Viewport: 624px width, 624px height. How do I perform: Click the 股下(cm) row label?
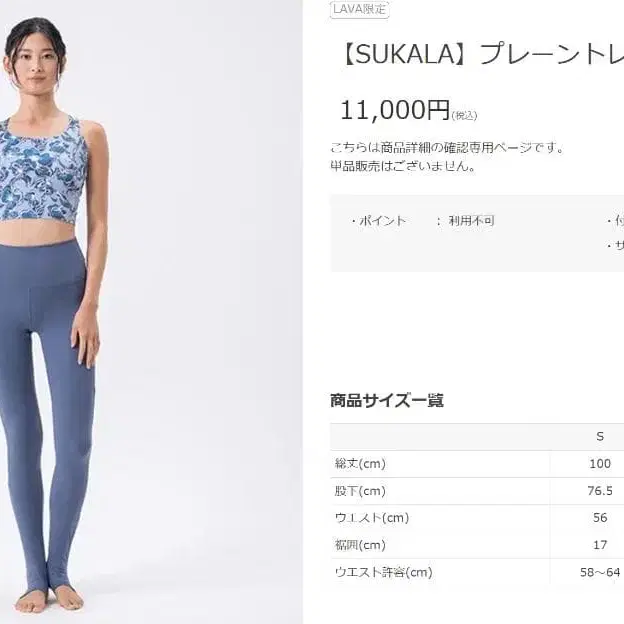(360, 491)
